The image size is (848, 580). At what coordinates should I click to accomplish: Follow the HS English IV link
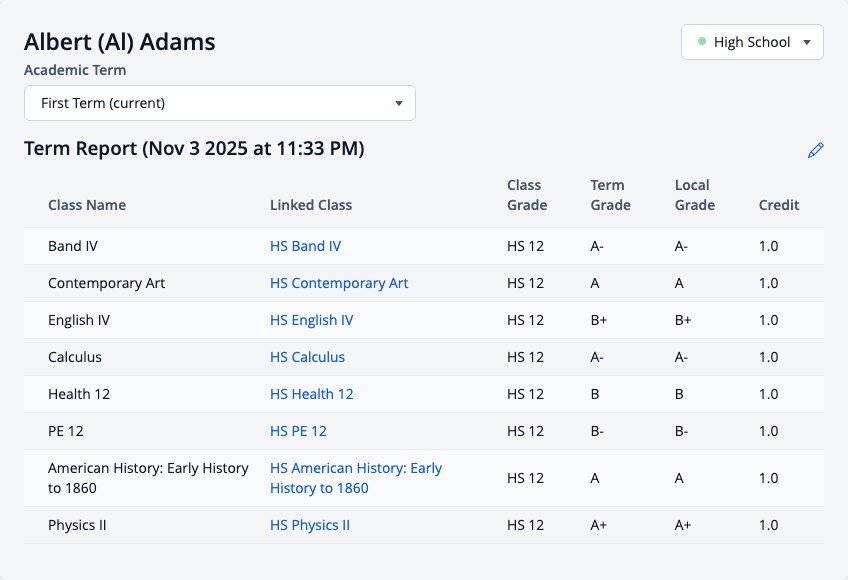click(x=312, y=320)
